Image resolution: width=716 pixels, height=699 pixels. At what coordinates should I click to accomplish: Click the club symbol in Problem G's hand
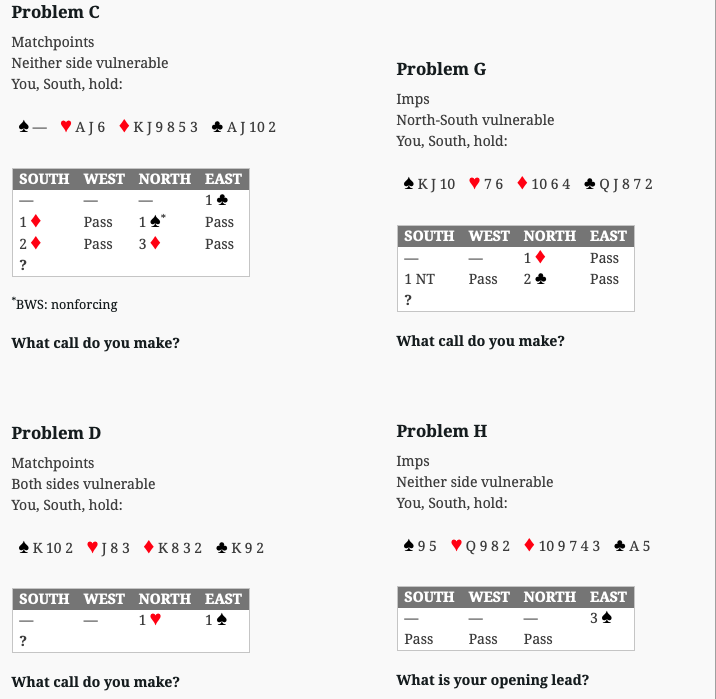(x=590, y=184)
